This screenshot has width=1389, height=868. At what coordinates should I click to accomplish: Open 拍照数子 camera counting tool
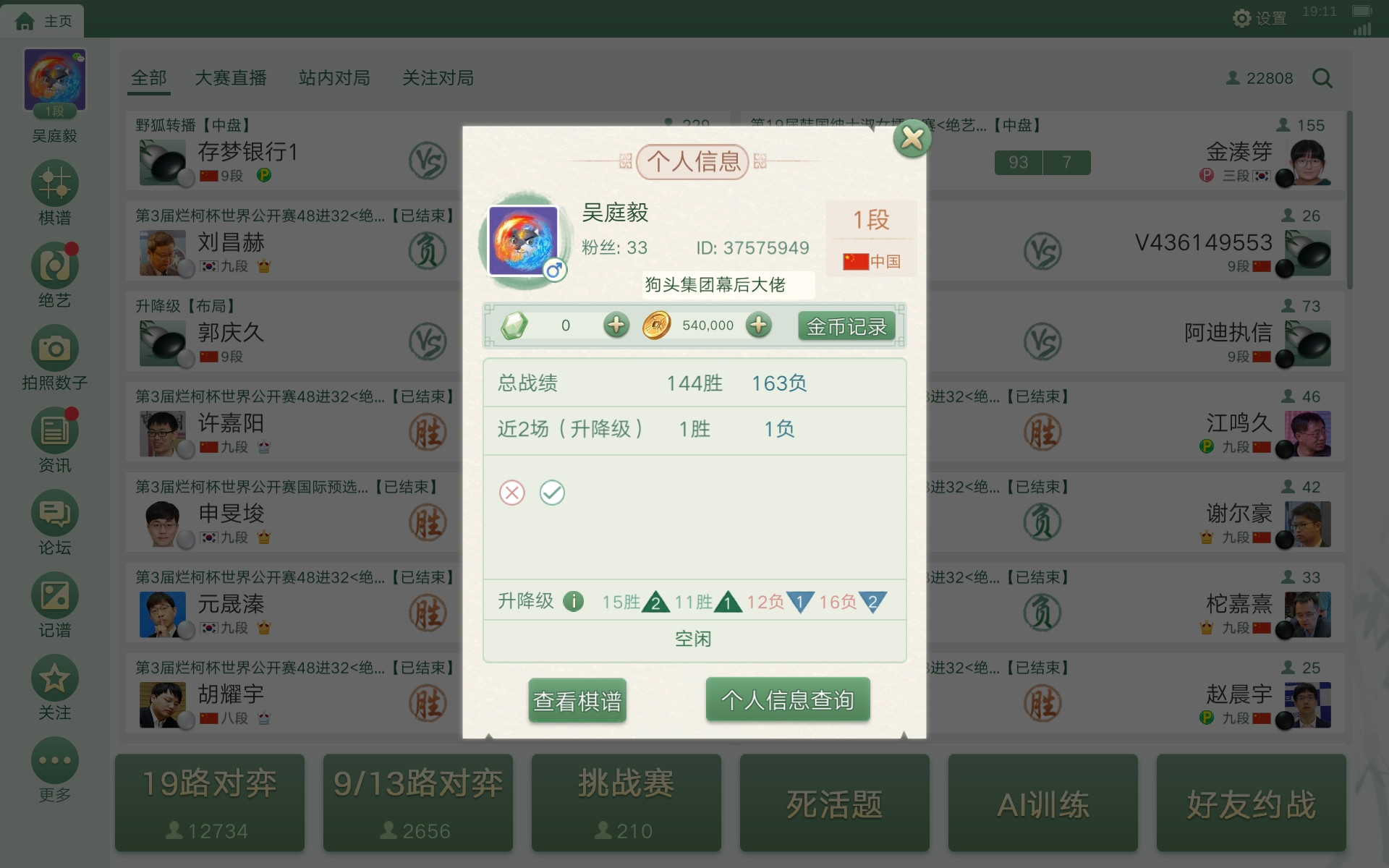click(54, 348)
